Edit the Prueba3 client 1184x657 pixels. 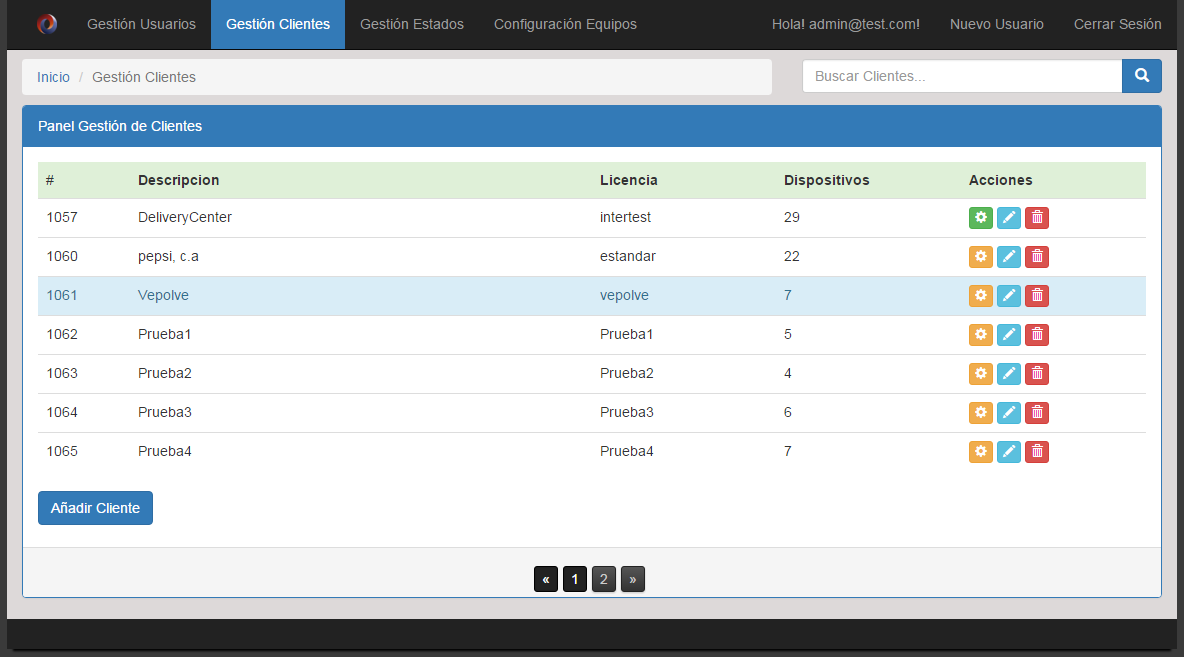(x=1009, y=412)
